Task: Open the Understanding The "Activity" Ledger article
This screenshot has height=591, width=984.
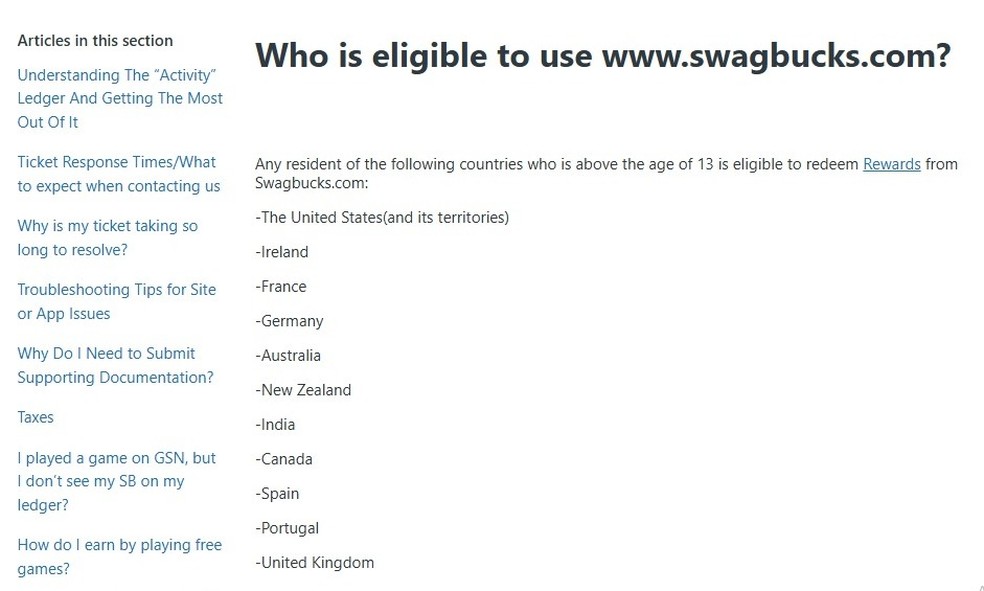Action: [x=120, y=98]
